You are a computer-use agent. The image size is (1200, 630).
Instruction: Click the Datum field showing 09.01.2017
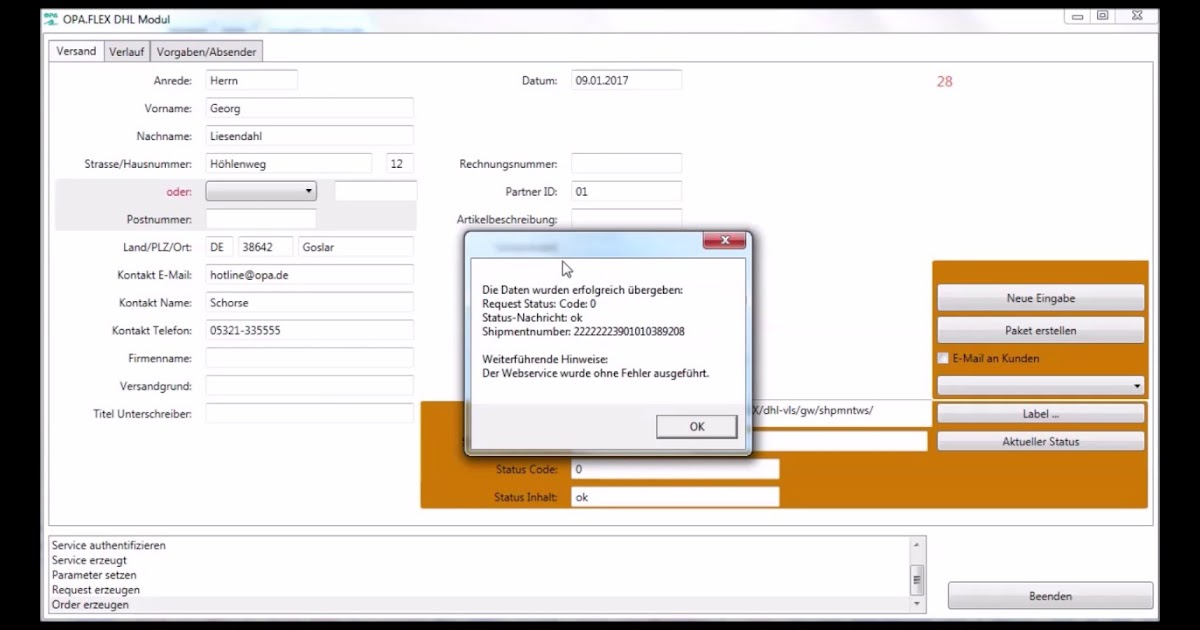627,80
